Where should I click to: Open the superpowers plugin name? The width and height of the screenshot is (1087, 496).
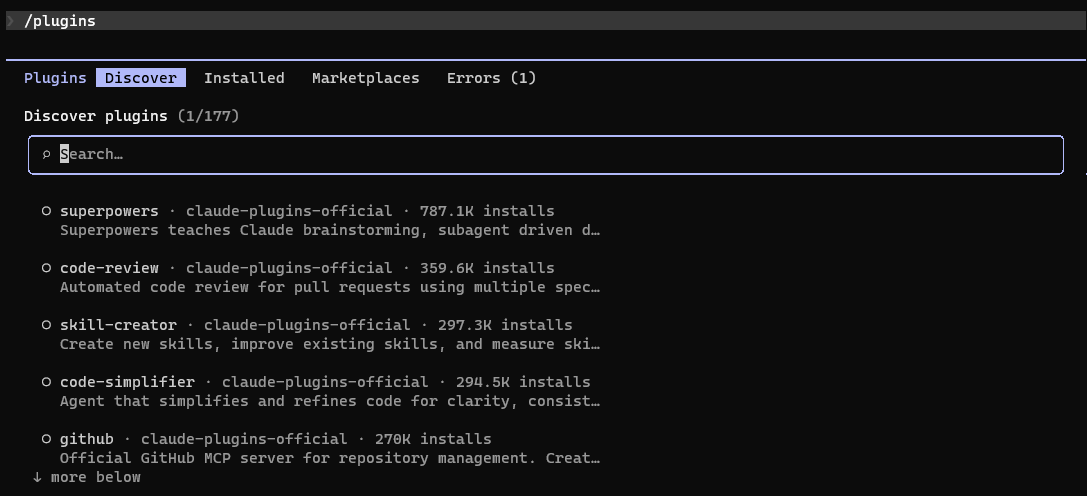pos(109,211)
